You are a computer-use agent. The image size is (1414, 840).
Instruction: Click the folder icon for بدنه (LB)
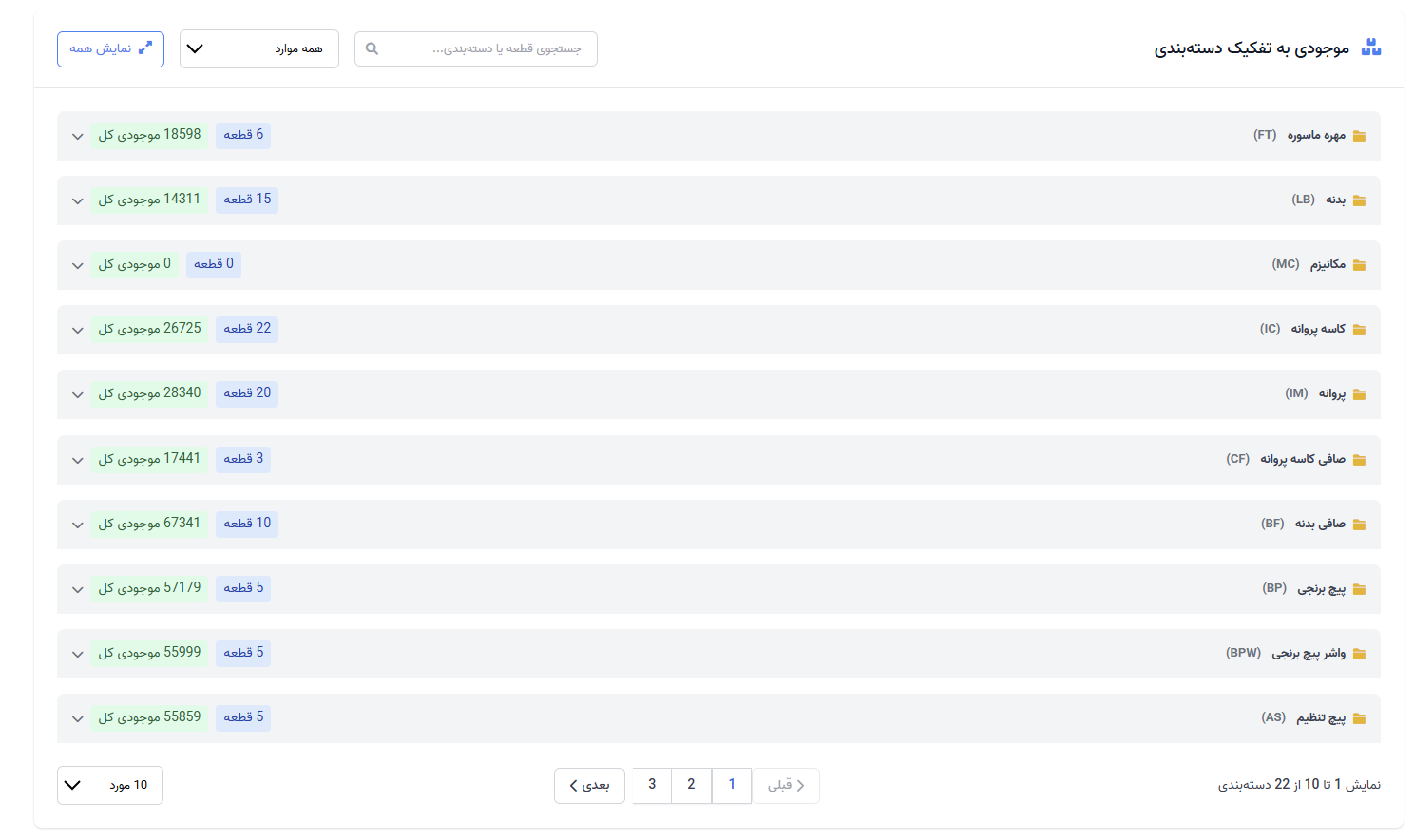(x=1359, y=200)
